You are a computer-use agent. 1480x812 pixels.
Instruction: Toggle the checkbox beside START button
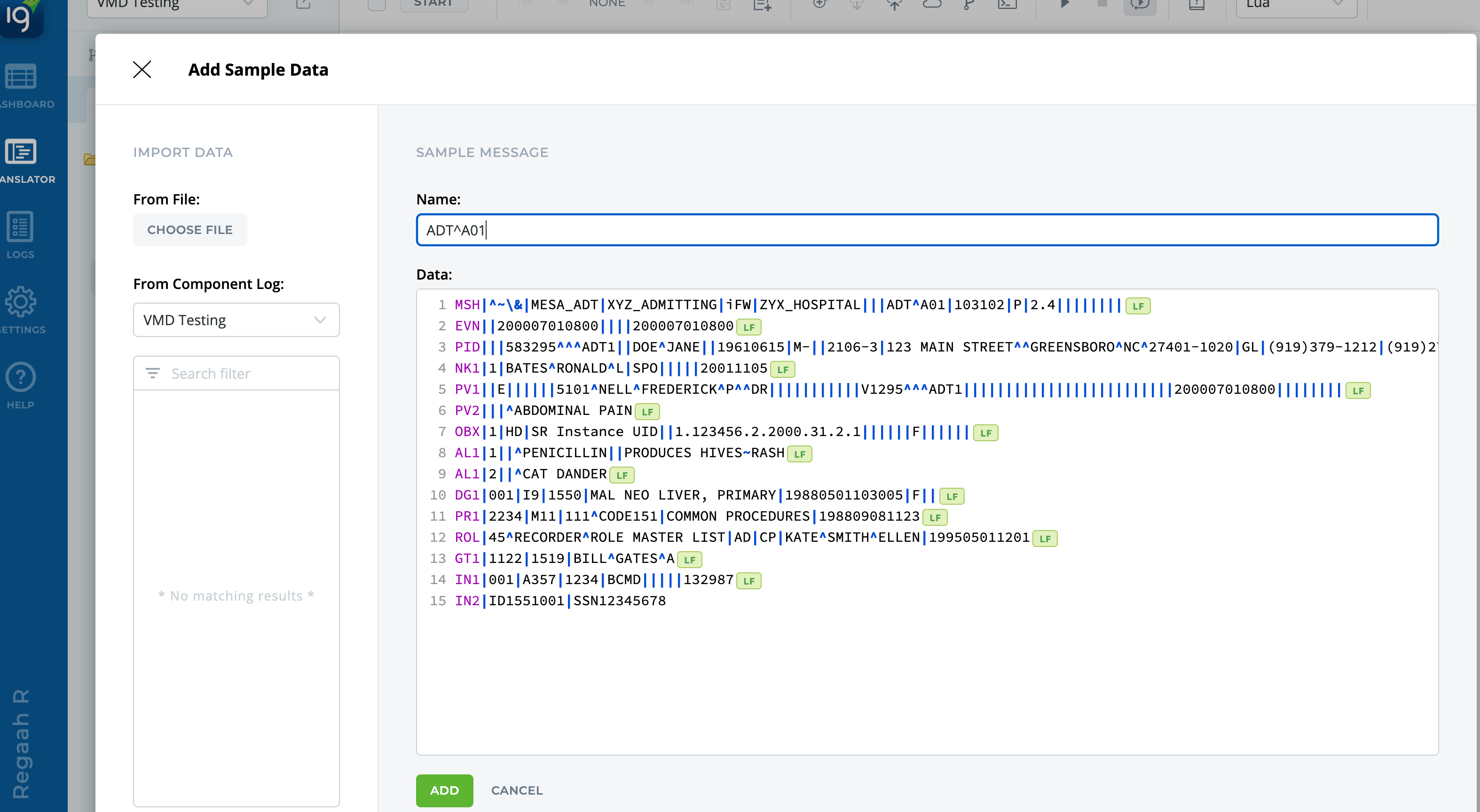coord(377,5)
